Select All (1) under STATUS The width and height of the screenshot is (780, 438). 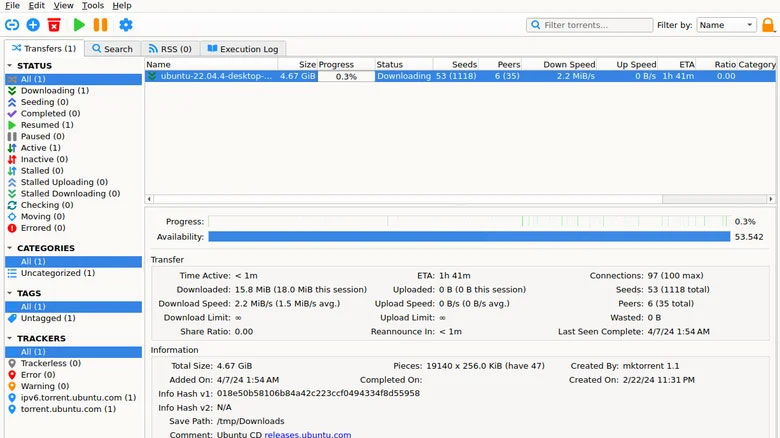(x=73, y=79)
